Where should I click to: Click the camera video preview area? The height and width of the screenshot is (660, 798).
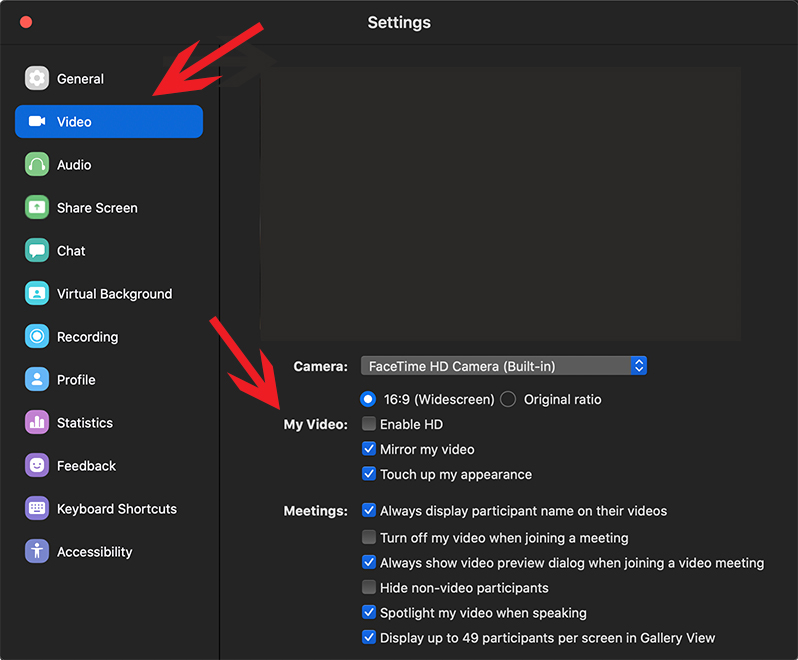[x=500, y=200]
